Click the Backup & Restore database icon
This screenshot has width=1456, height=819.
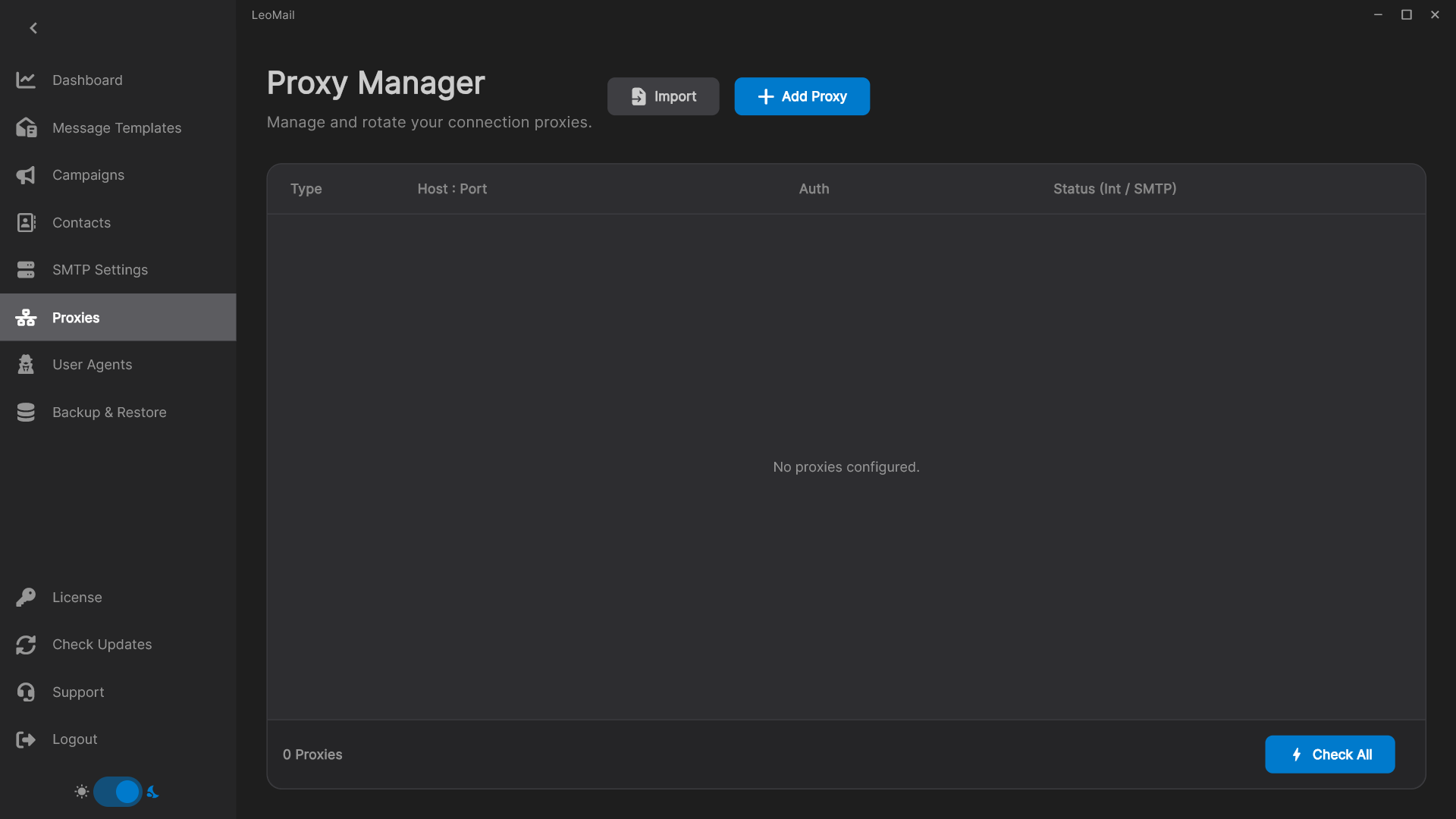coord(26,413)
